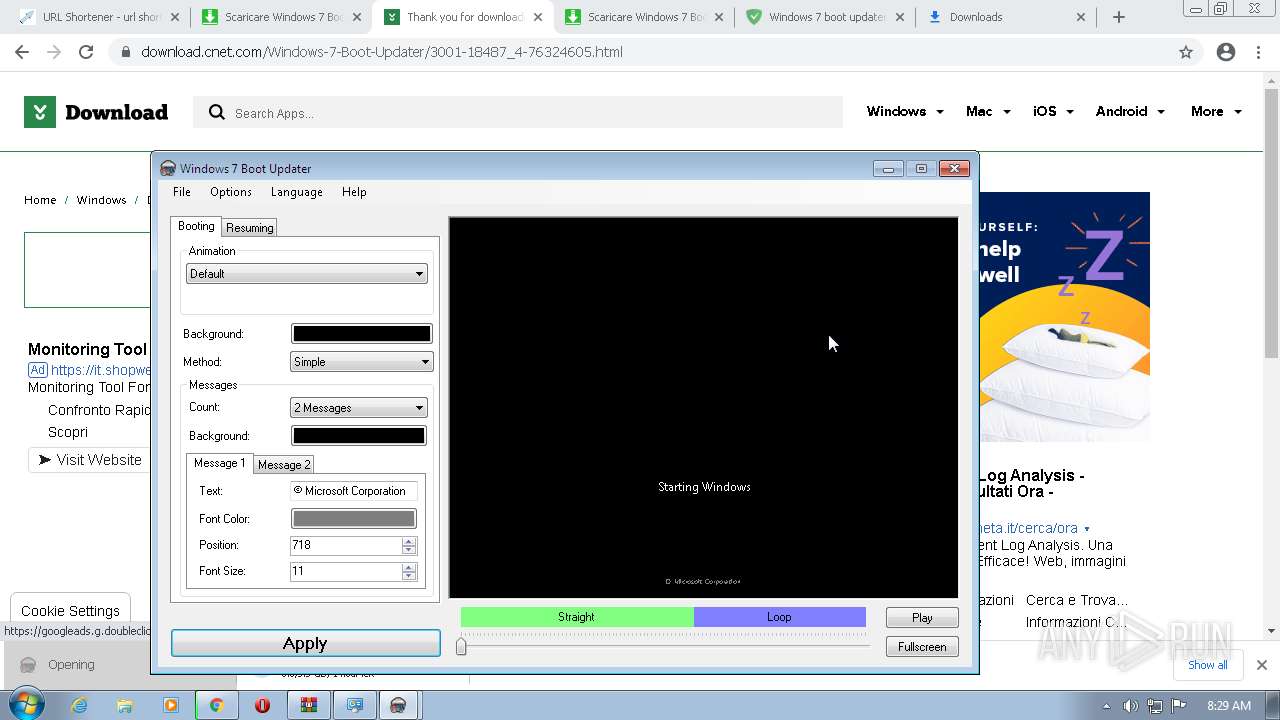Open the Count 2 Messages dropdown

point(359,408)
